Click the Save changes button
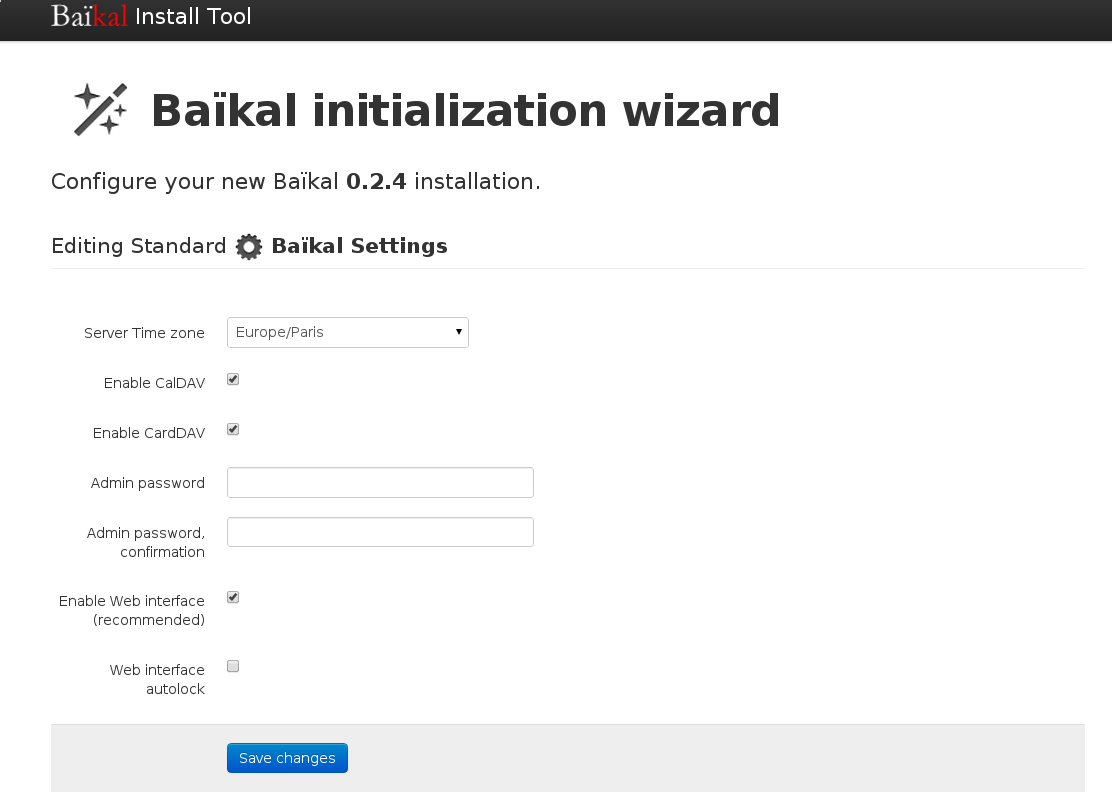This screenshot has height=811, width=1112. [x=287, y=758]
